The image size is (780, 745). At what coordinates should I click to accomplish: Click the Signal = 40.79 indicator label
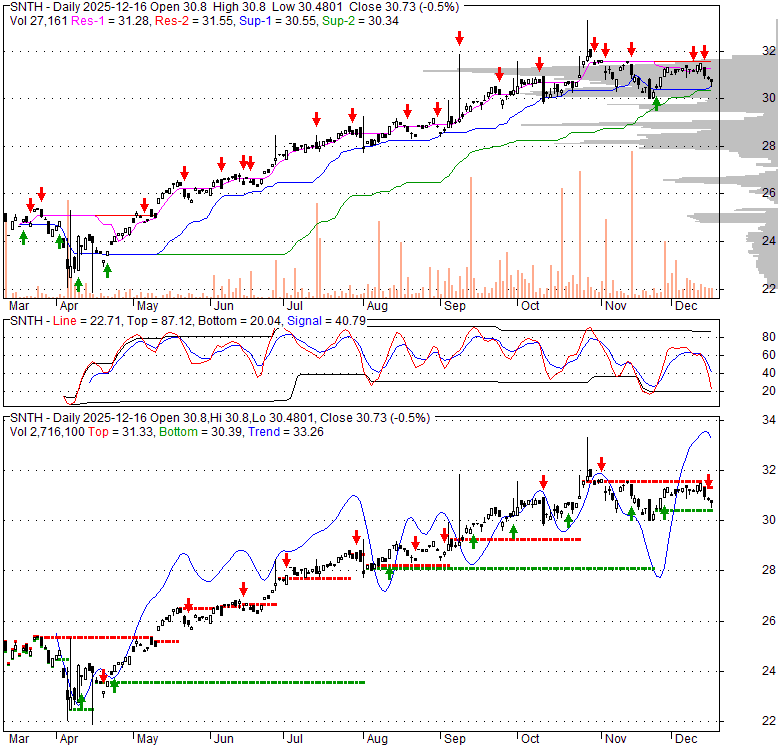[326, 321]
